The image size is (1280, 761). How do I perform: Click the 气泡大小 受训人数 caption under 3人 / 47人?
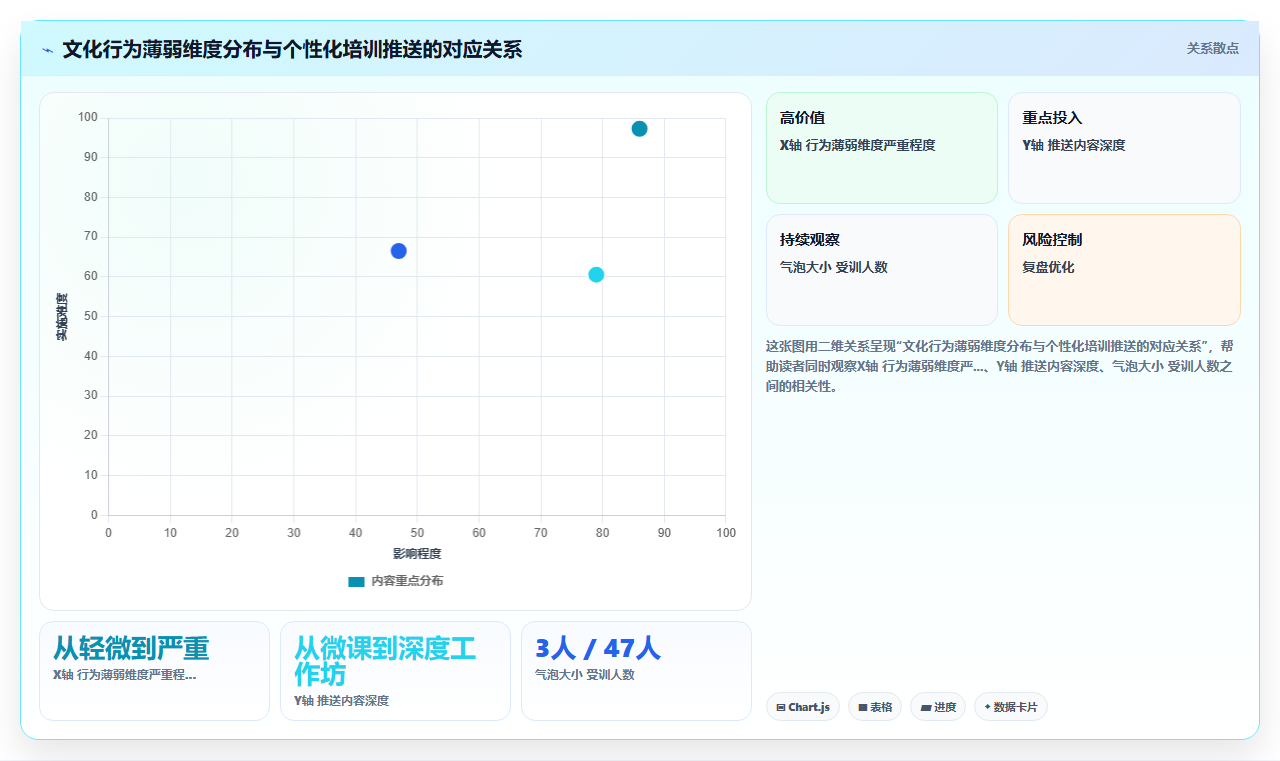[584, 675]
